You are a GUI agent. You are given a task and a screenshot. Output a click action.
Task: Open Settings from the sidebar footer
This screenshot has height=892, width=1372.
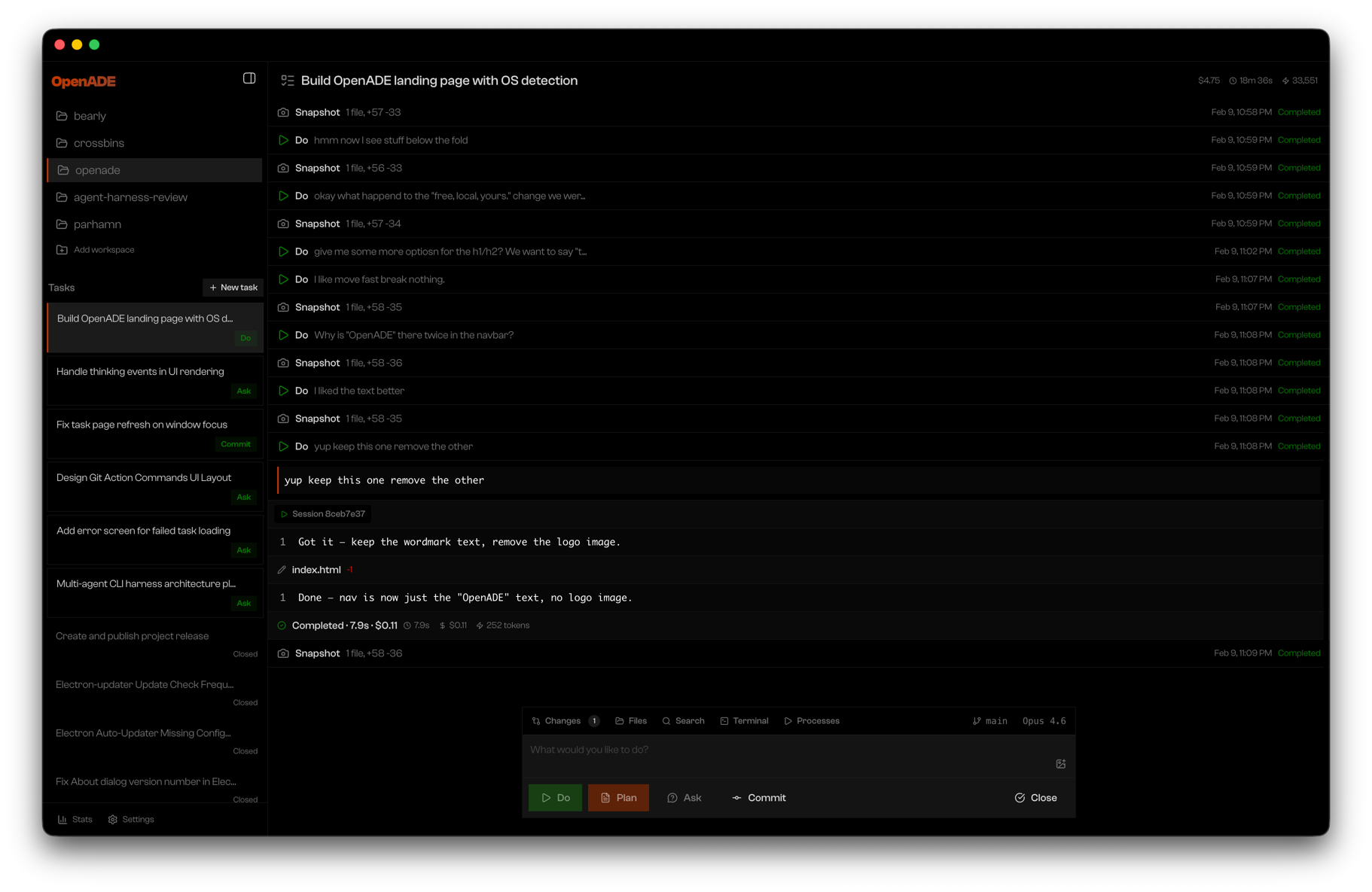click(x=131, y=819)
